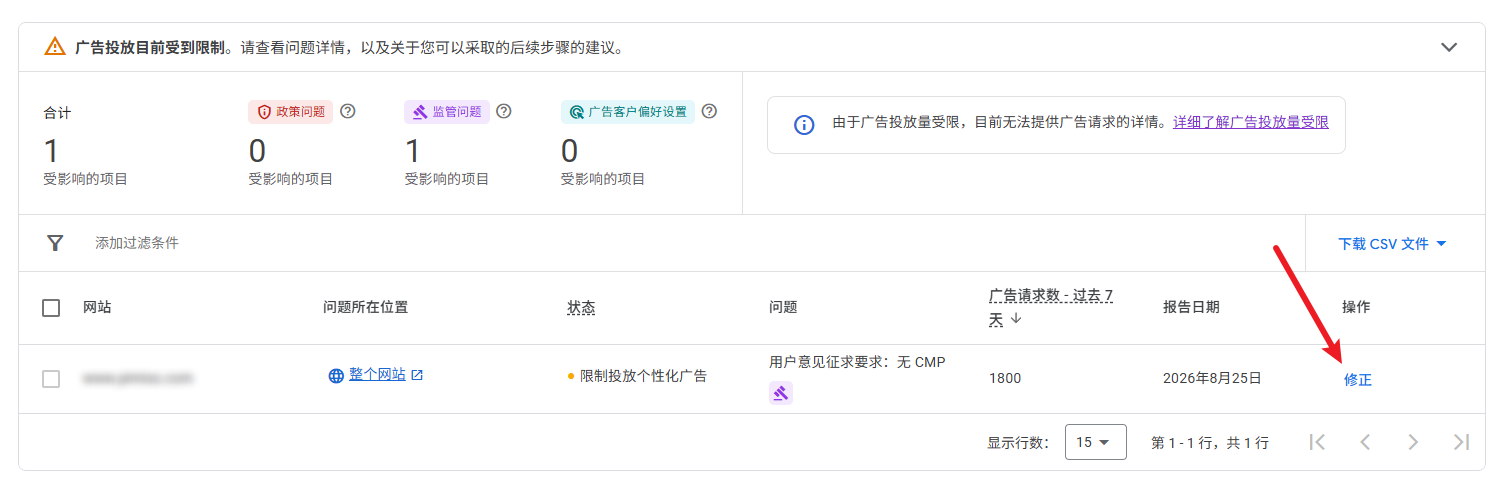Open the rows-per-page dropdown showing 15
The height and width of the screenshot is (485, 1506).
[x=1095, y=442]
